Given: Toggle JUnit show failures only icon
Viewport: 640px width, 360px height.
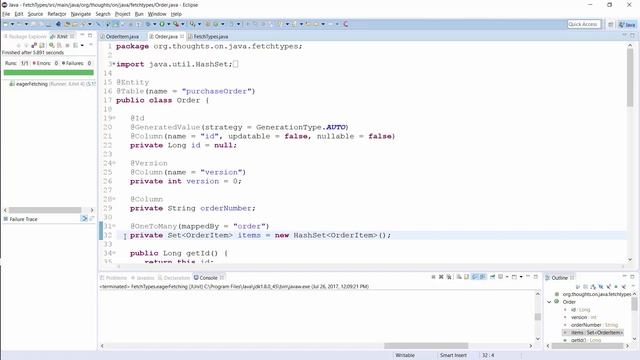Looking at the screenshot, I should click(x=34, y=45).
